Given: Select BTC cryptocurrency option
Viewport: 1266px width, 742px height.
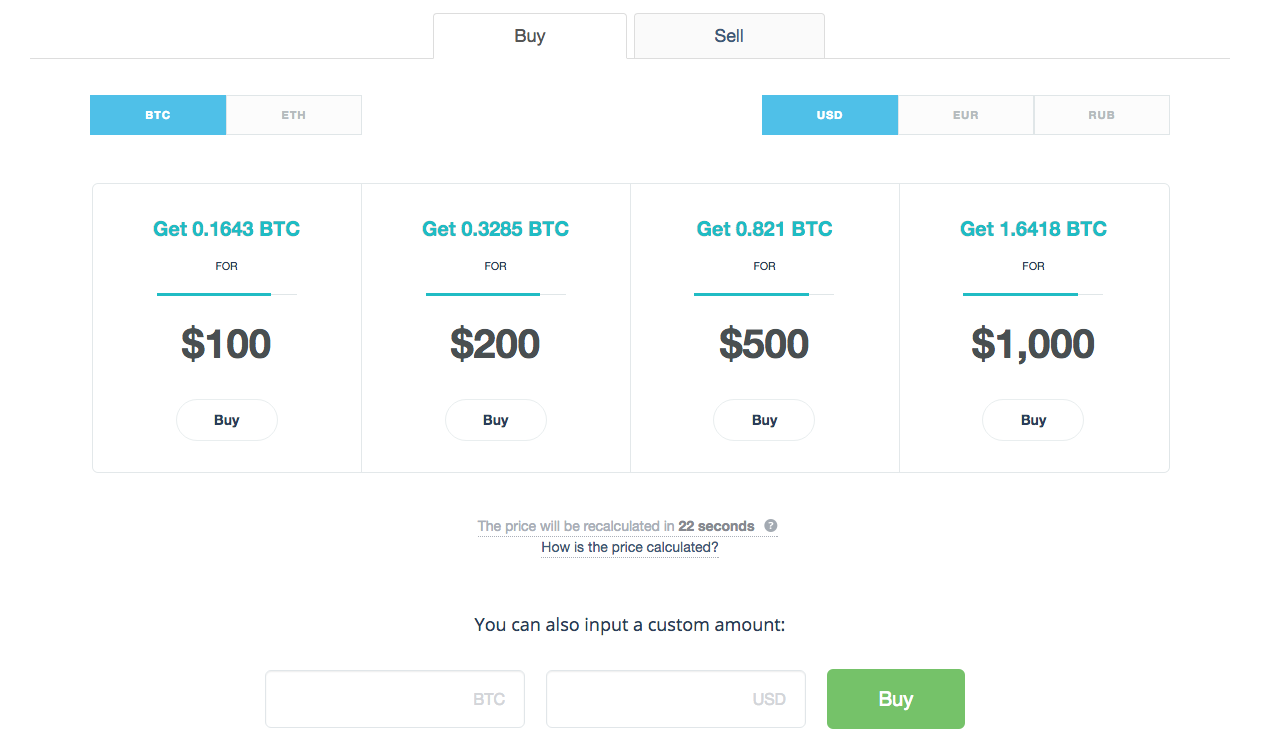Looking at the screenshot, I should 158,115.
